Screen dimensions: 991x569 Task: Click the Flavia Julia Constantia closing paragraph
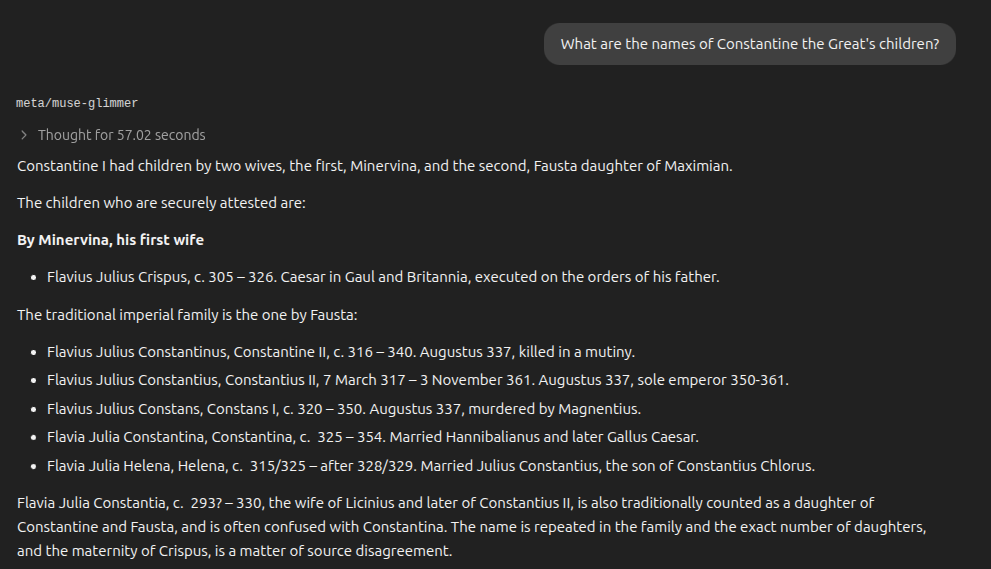pyautogui.click(x=471, y=527)
